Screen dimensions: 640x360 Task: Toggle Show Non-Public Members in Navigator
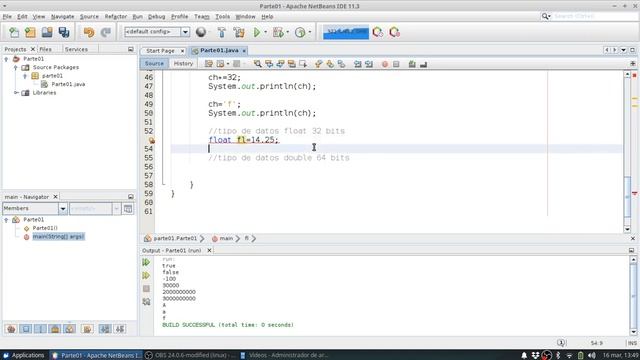[x=55, y=329]
